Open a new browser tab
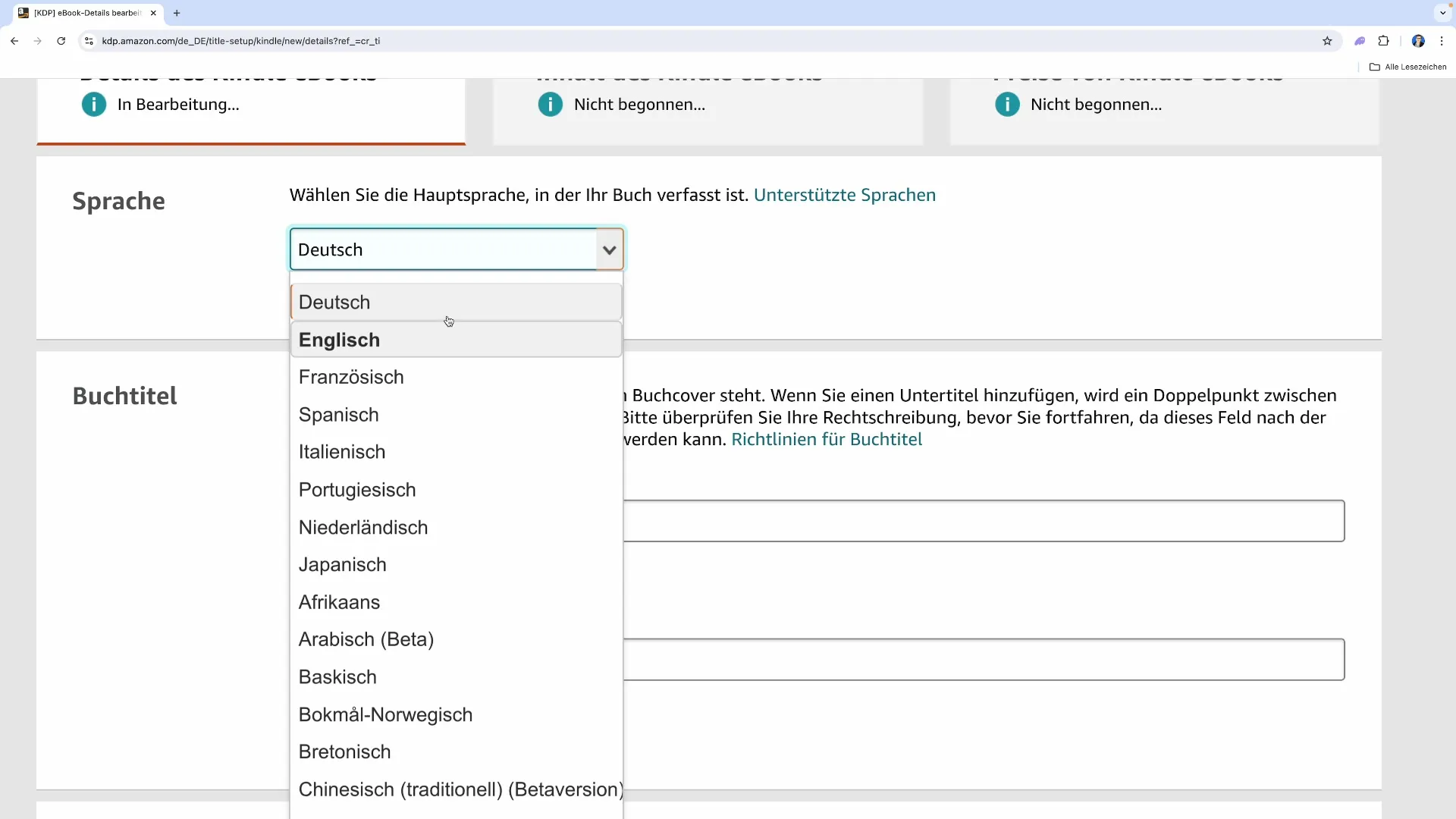Screen dimensions: 1456x819 click(x=177, y=13)
